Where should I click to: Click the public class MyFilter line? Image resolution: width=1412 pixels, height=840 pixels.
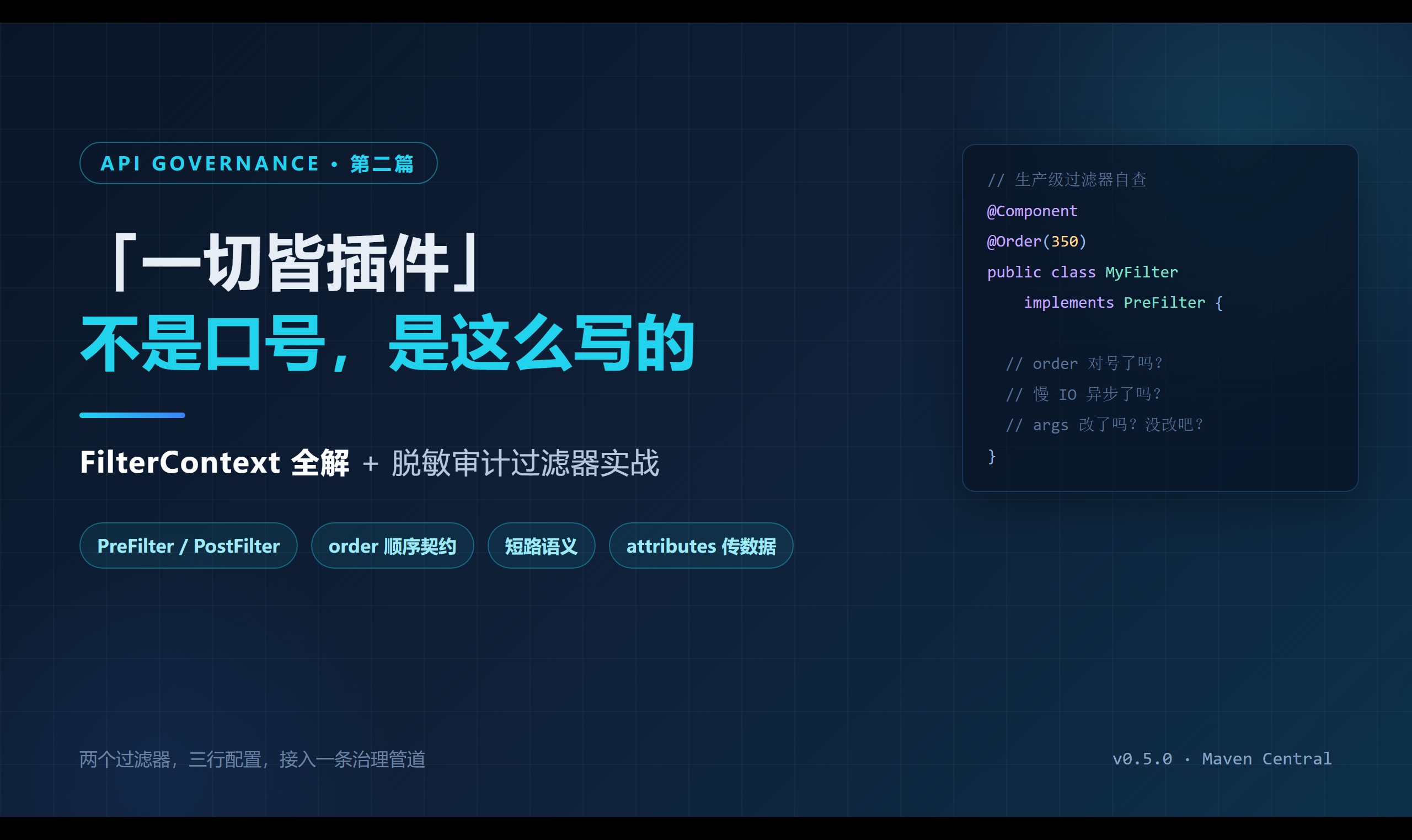tap(1083, 272)
